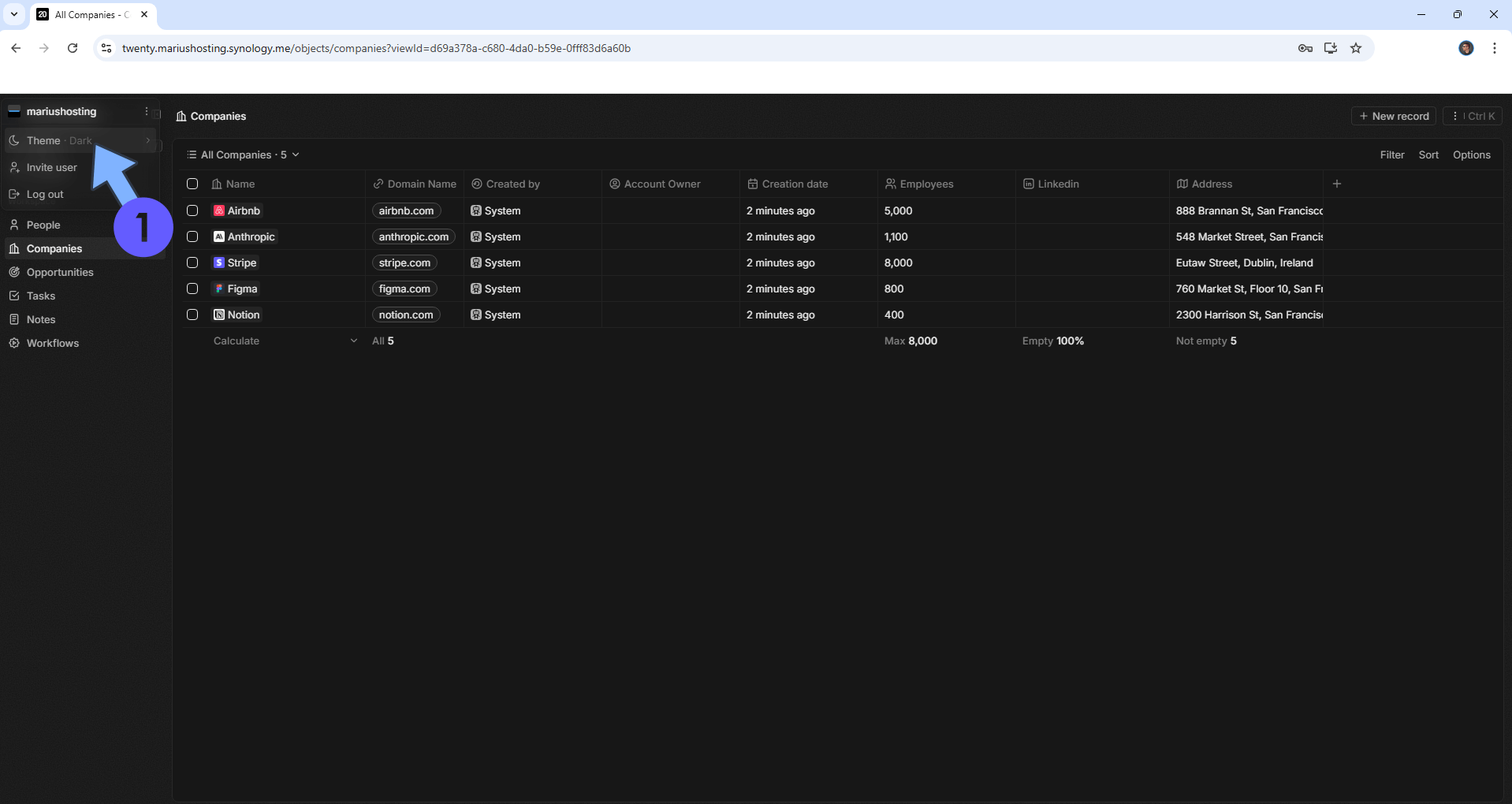Click the New record button

click(x=1394, y=116)
